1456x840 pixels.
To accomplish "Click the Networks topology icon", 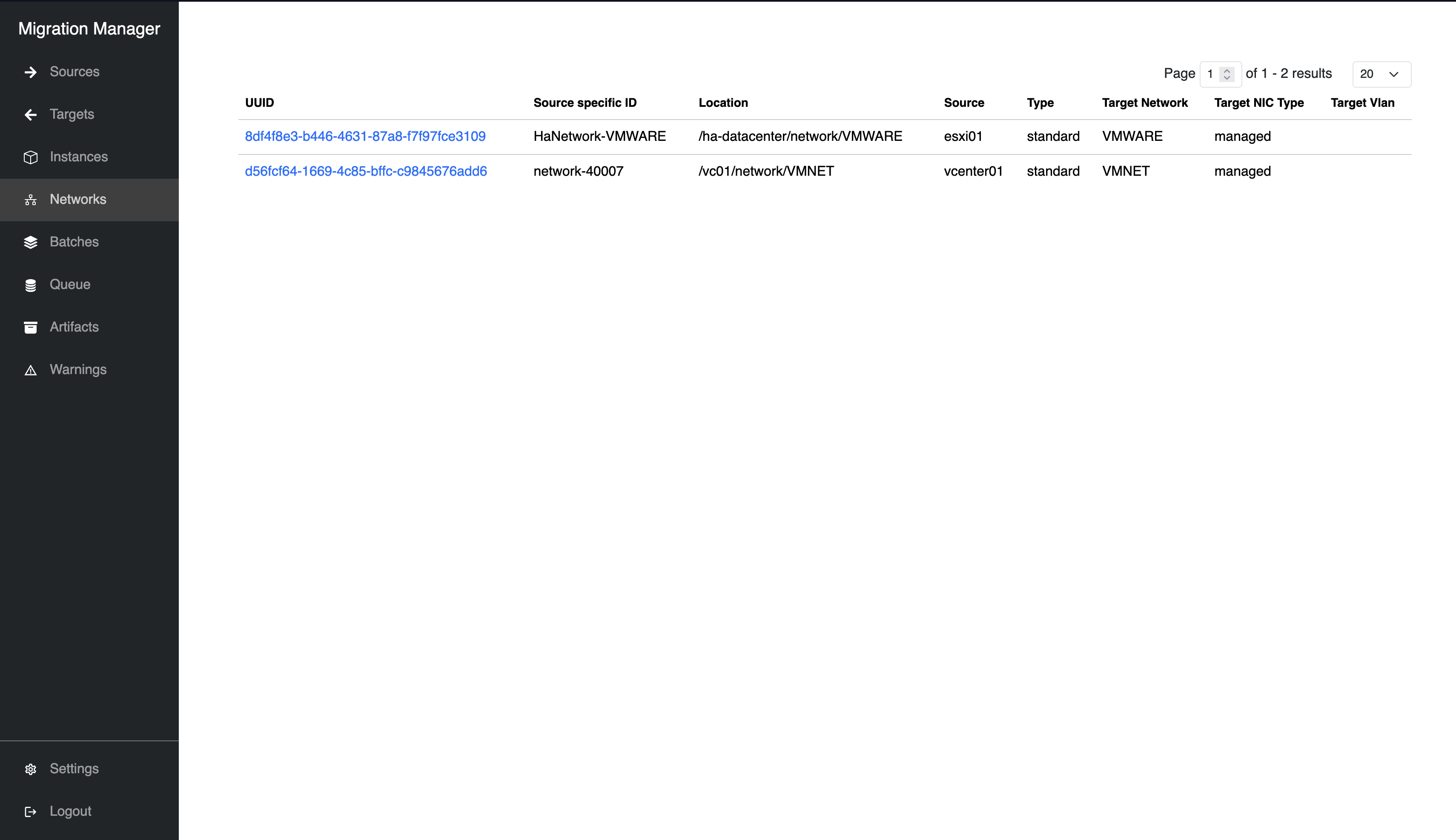I will click(x=31, y=200).
